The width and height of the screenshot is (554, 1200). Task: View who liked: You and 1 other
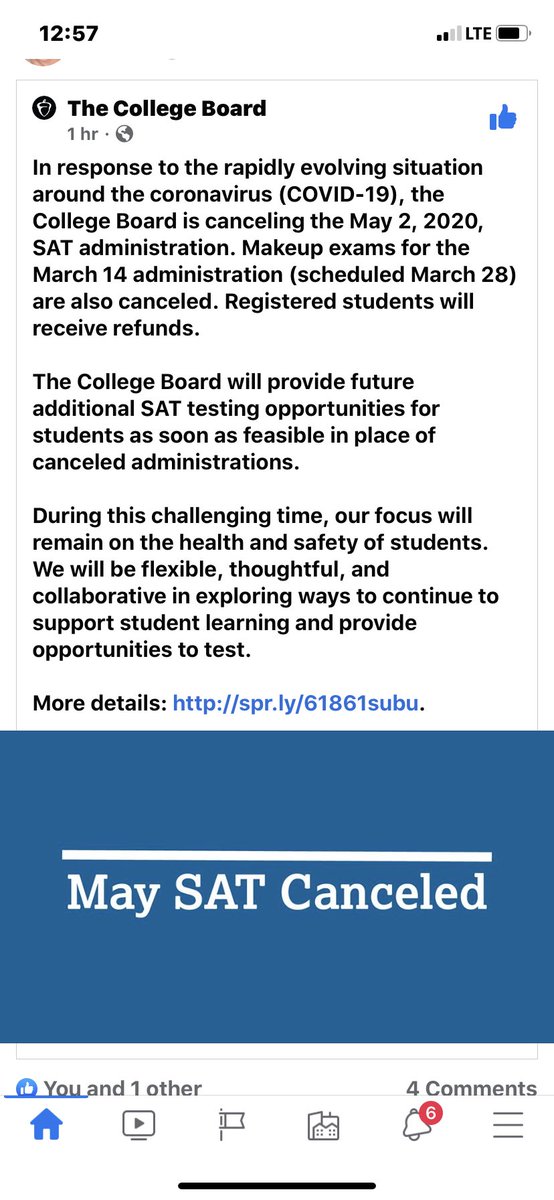(x=122, y=1088)
